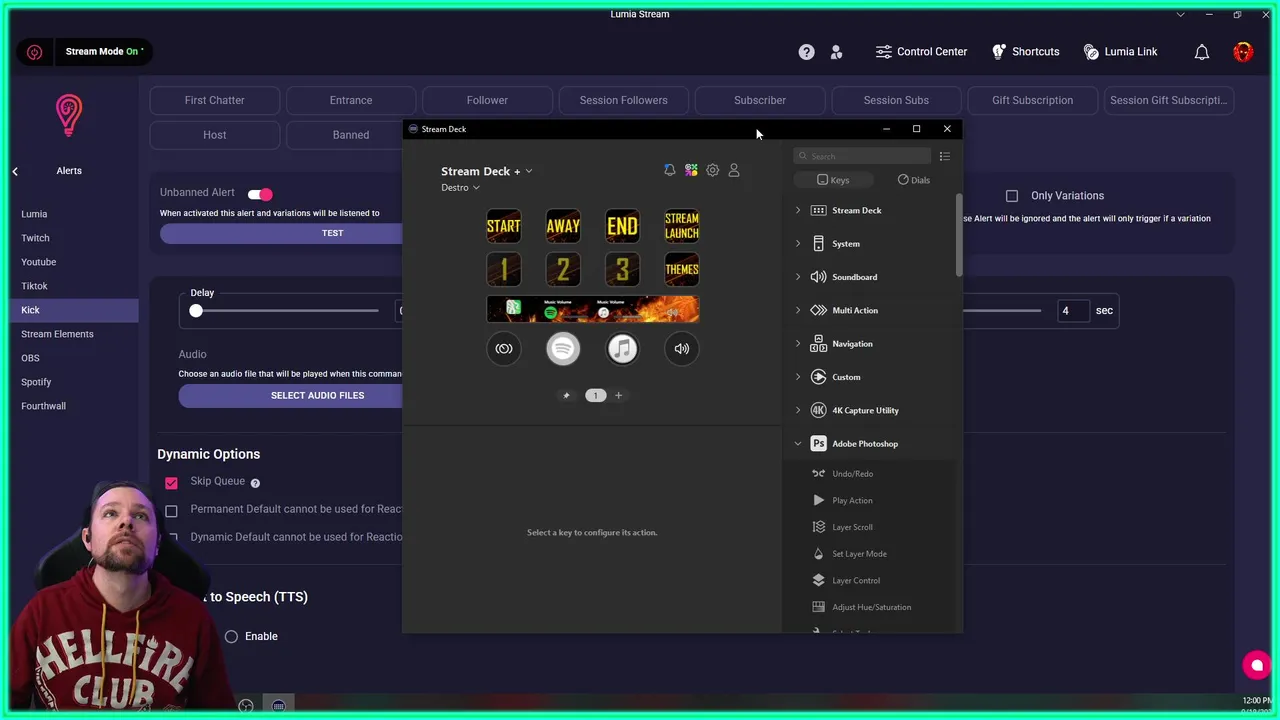Click the Stream Deck page 1 indicator

click(x=595, y=396)
